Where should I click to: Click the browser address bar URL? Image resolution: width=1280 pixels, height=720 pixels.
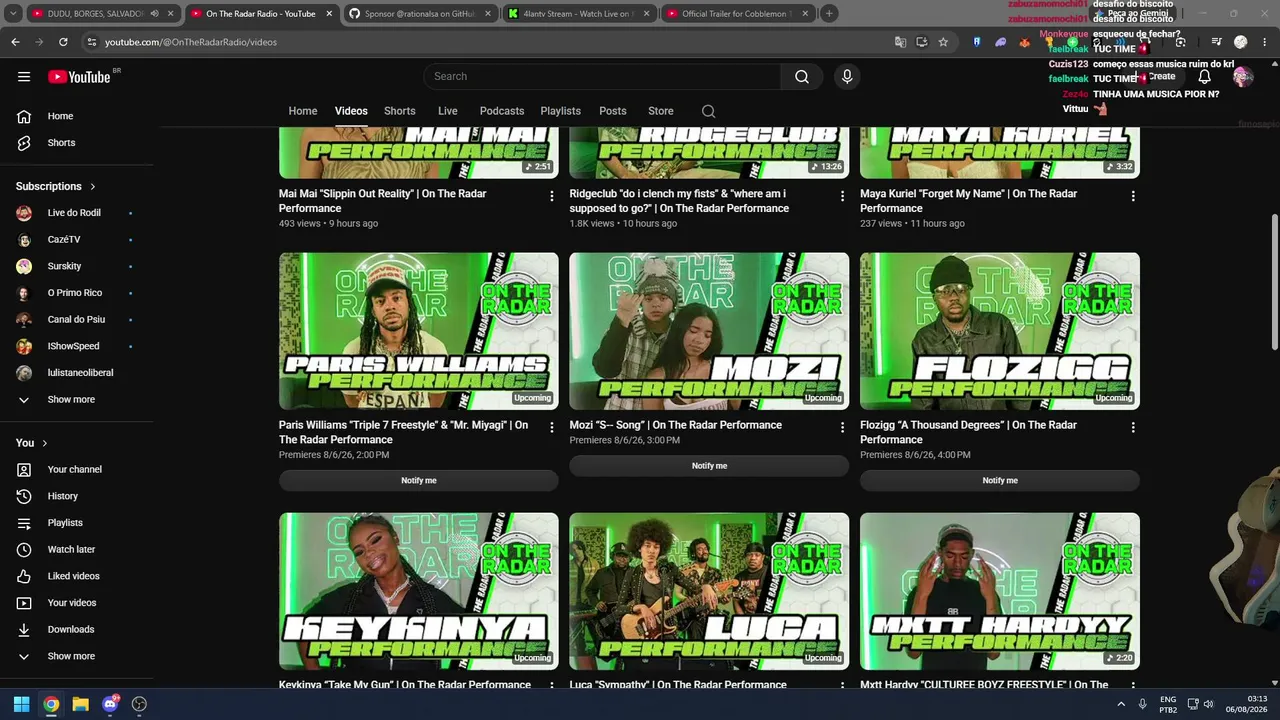tap(191, 42)
